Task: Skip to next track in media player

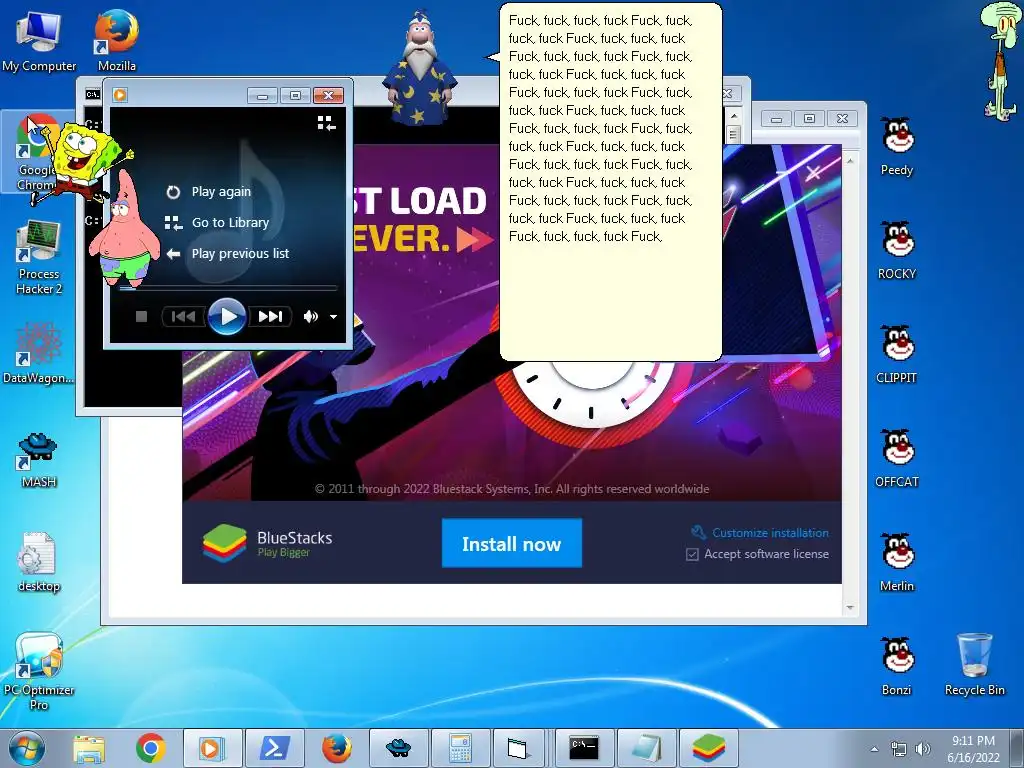Action: click(270, 317)
